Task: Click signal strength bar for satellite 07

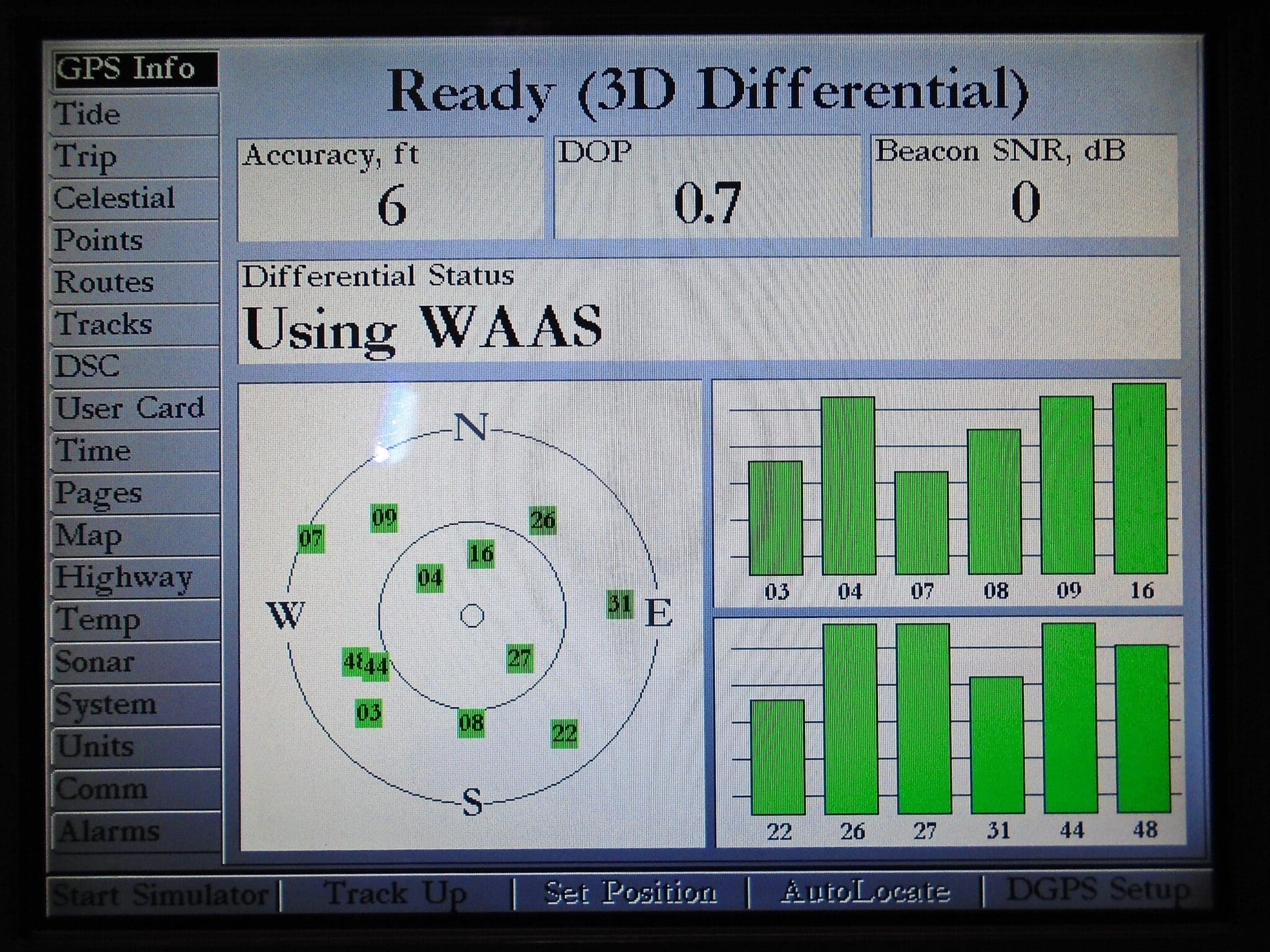Action: (921, 522)
